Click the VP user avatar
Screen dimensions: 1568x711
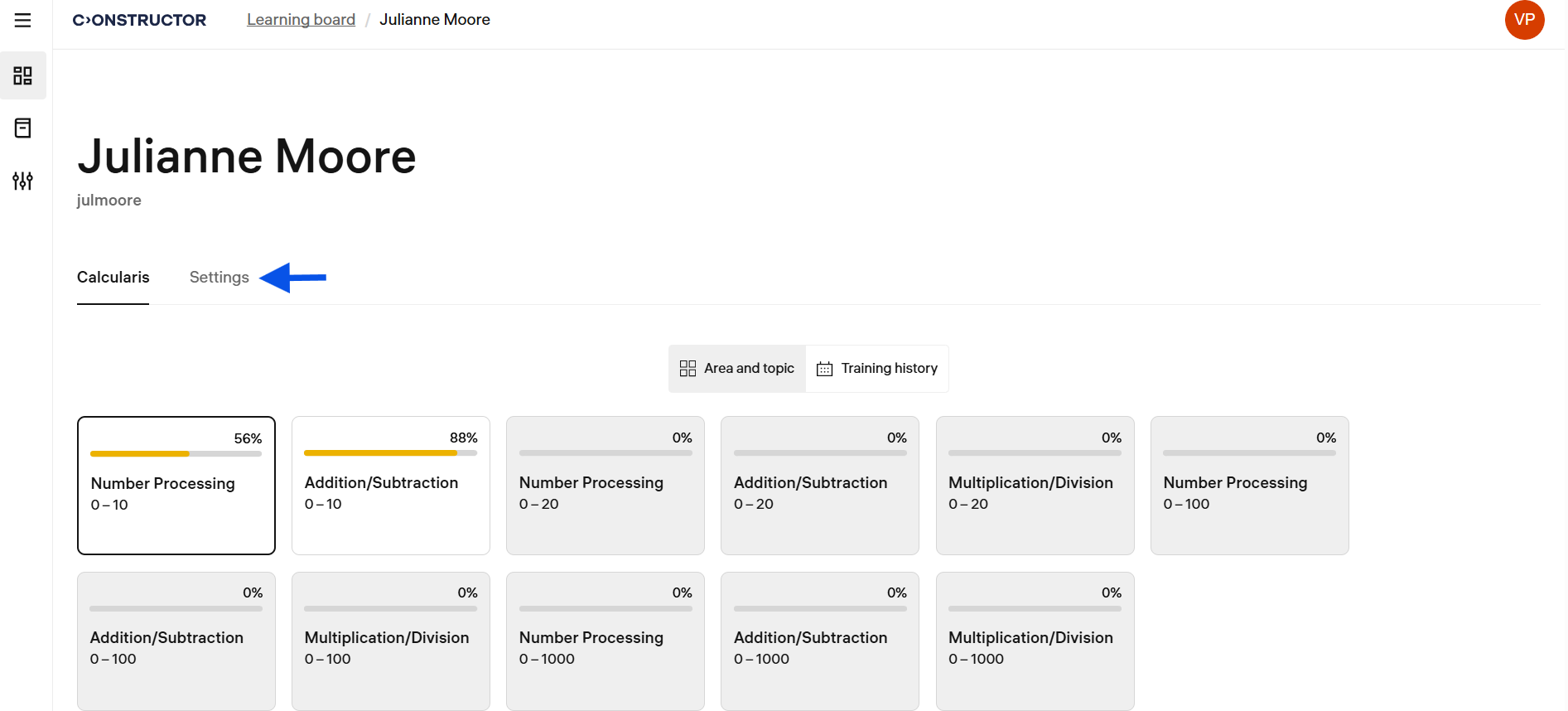pos(1524,20)
